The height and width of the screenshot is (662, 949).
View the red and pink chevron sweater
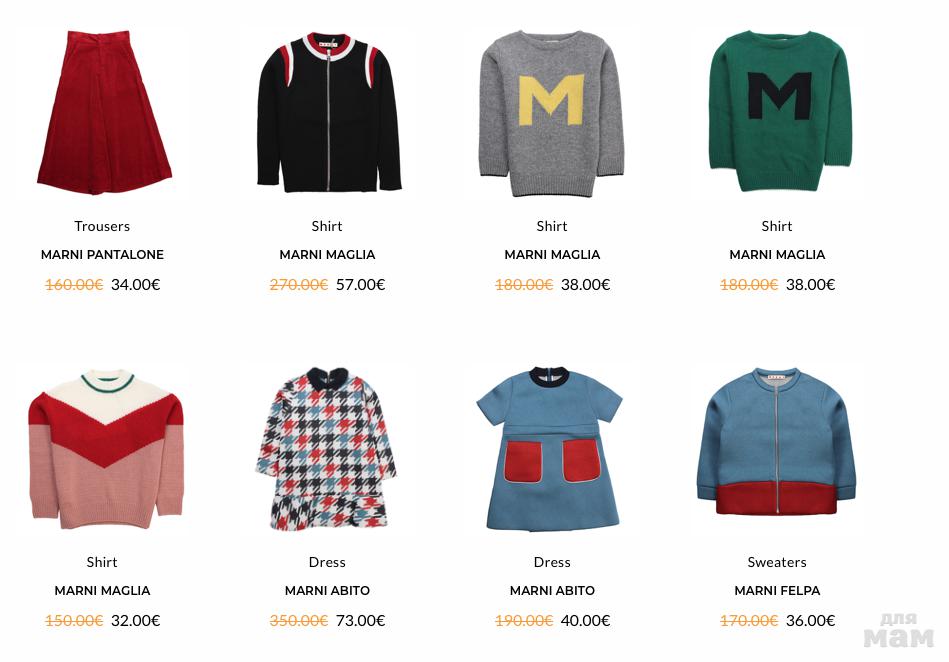click(105, 449)
